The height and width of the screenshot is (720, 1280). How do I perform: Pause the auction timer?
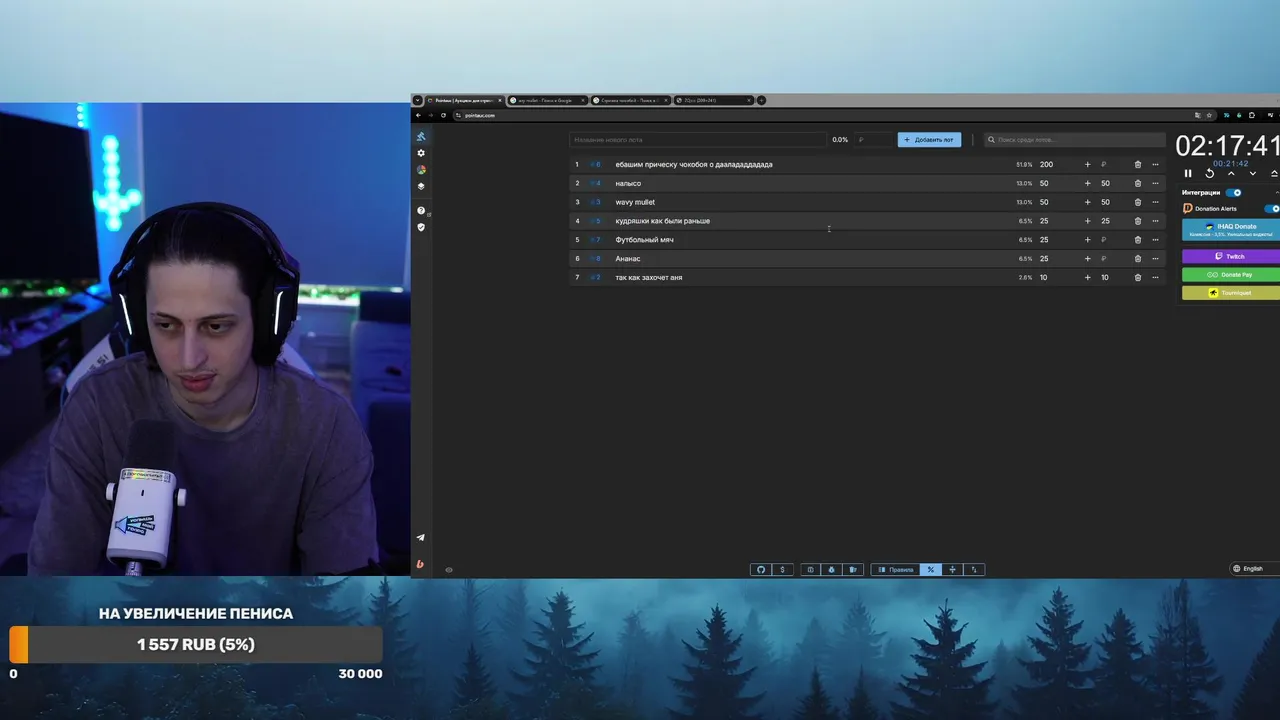pos(1188,174)
